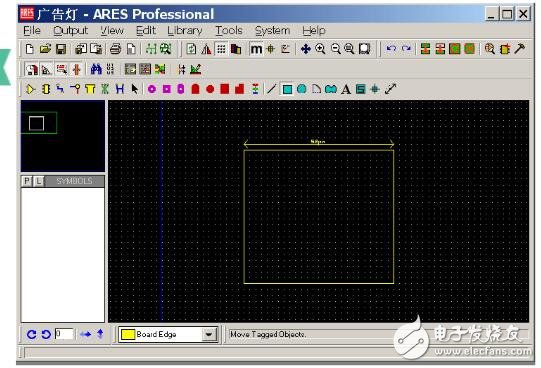Click rotate clockwise button
This screenshot has width=541, height=368.
pyautogui.click(x=32, y=334)
